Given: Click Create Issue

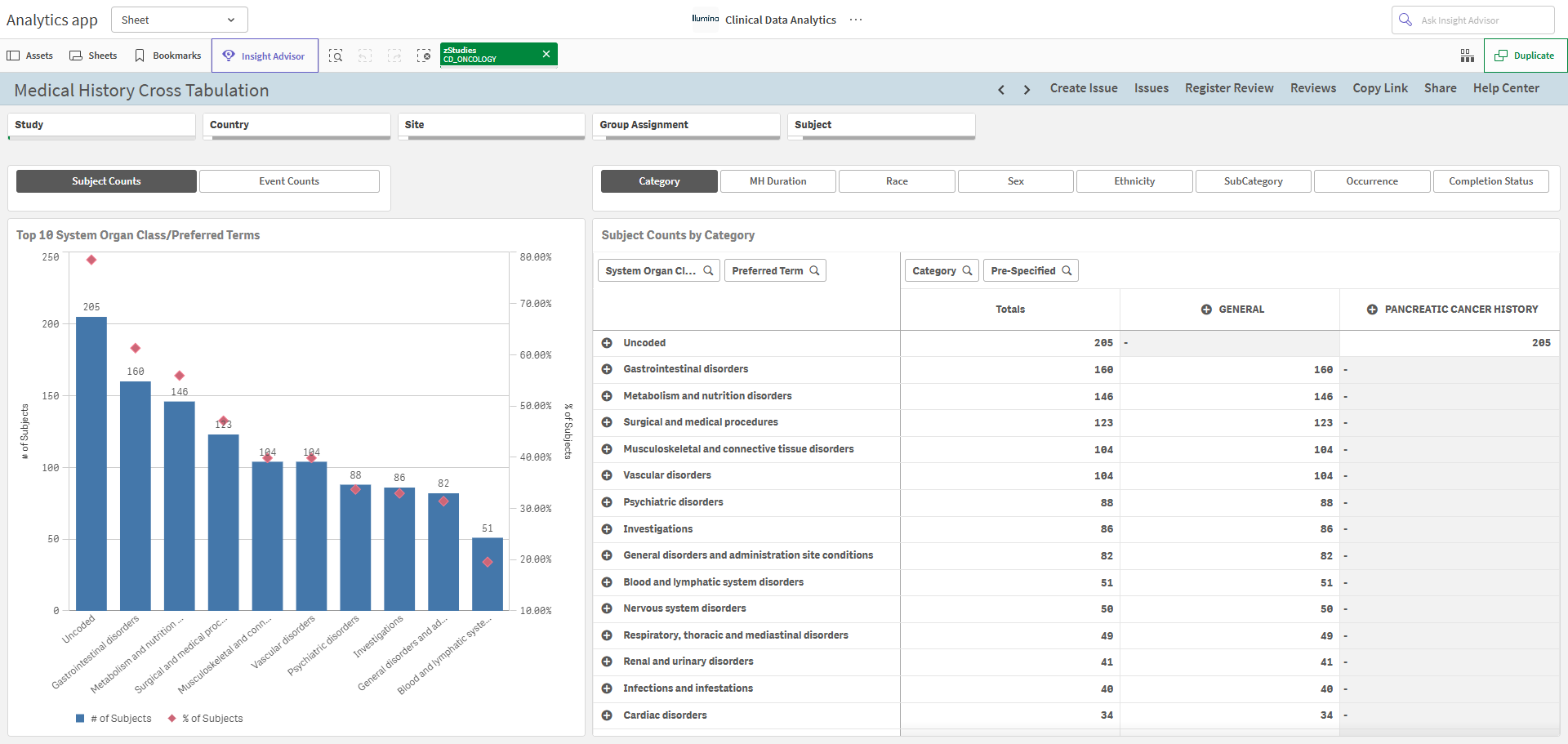Looking at the screenshot, I should (x=1084, y=88).
